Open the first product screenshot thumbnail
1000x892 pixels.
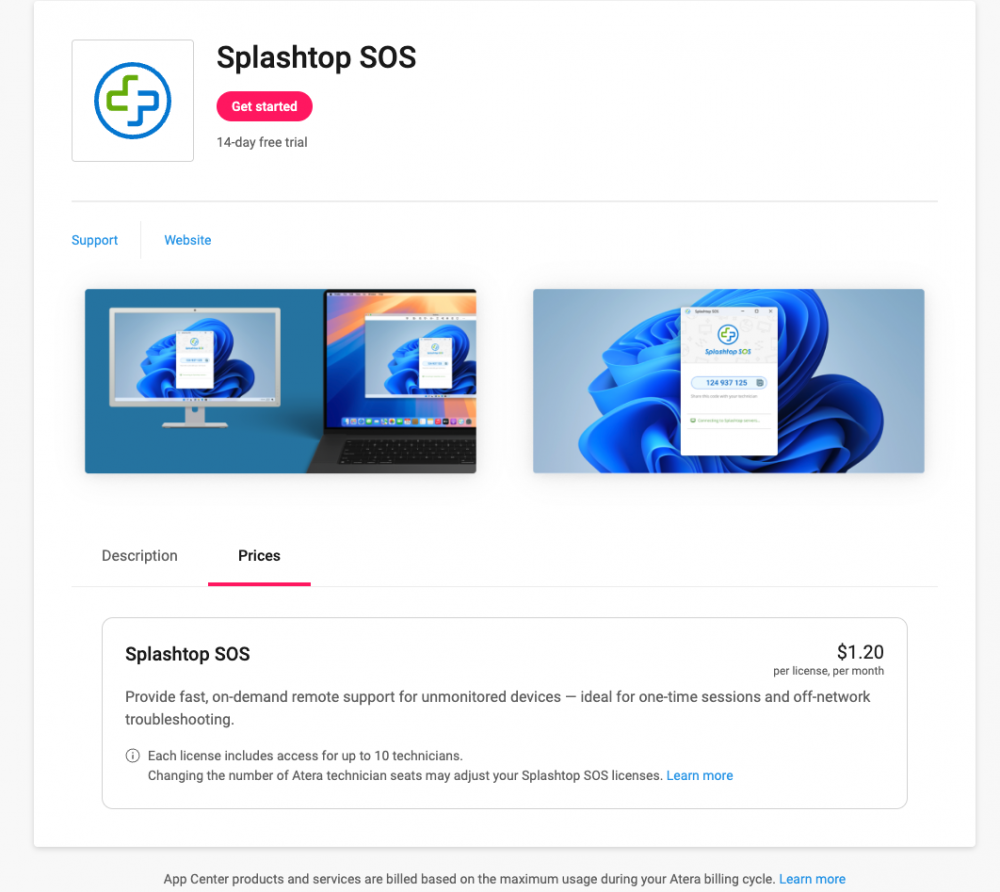coord(281,381)
